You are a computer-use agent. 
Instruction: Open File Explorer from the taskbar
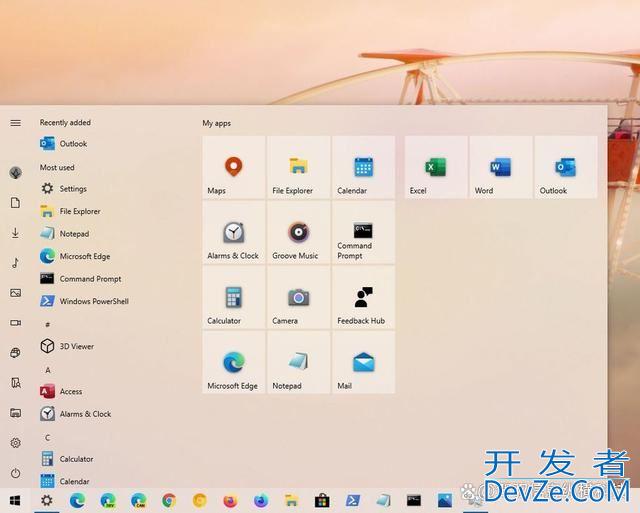[x=291, y=500]
